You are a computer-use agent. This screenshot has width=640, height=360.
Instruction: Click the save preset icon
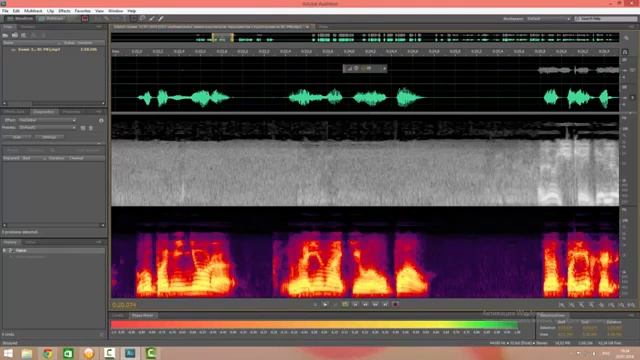pos(83,128)
